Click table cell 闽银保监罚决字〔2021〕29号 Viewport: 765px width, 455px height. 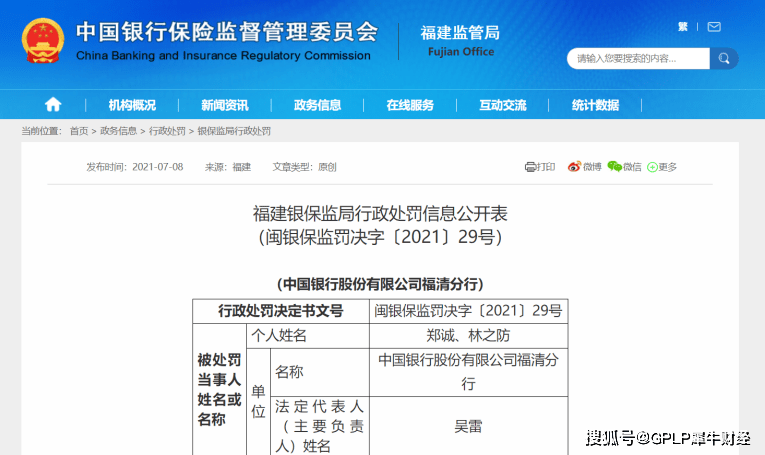468,311
